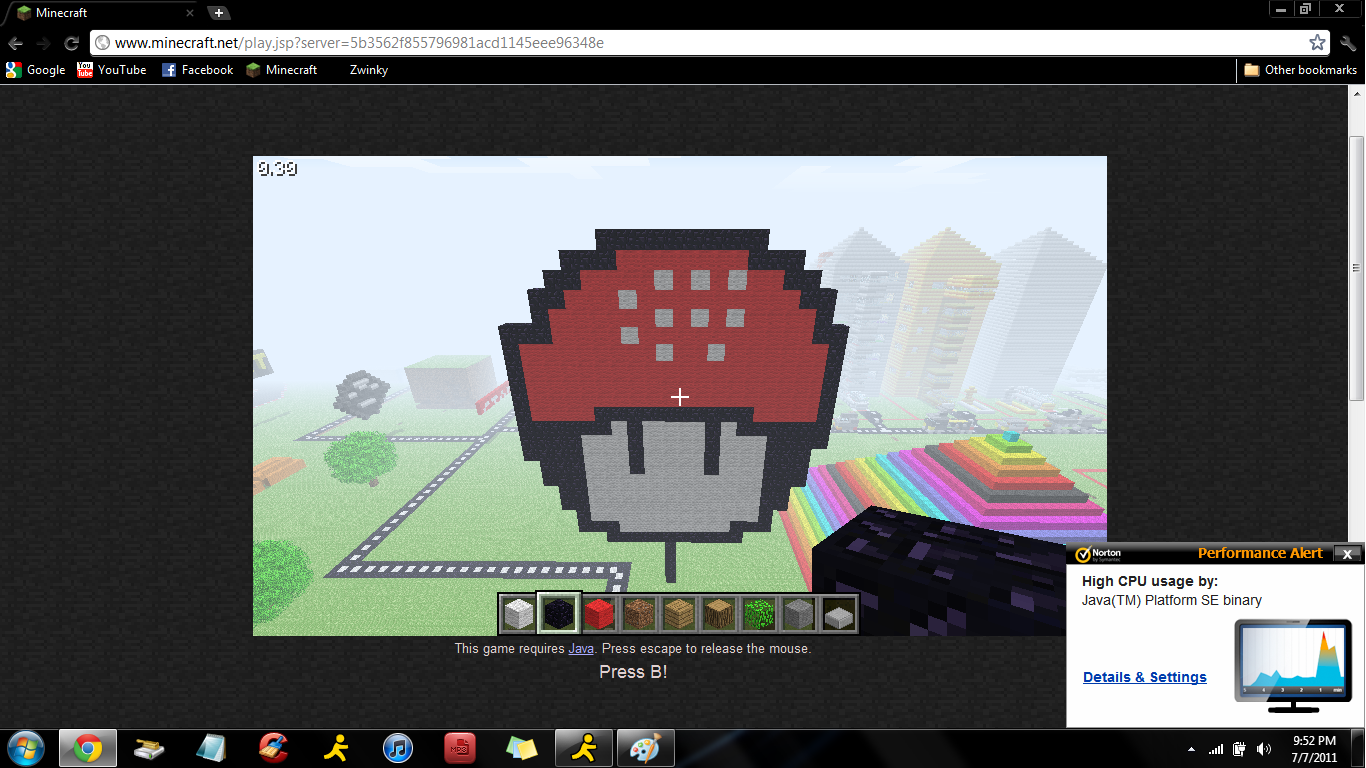
Task: Select the gray stone block in hotbar
Action: pos(799,614)
